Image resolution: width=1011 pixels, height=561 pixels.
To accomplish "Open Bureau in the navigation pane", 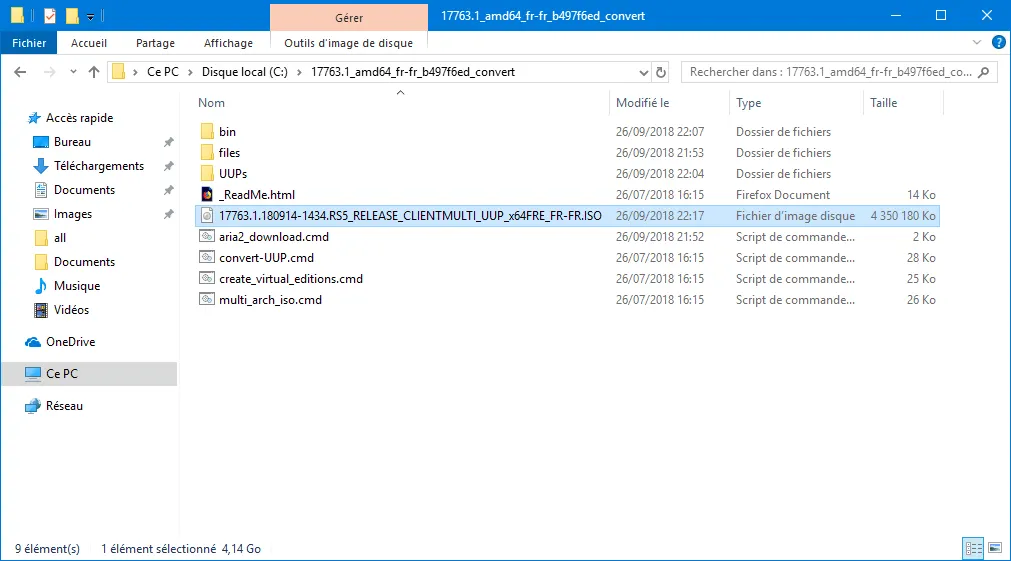I will coord(72,142).
